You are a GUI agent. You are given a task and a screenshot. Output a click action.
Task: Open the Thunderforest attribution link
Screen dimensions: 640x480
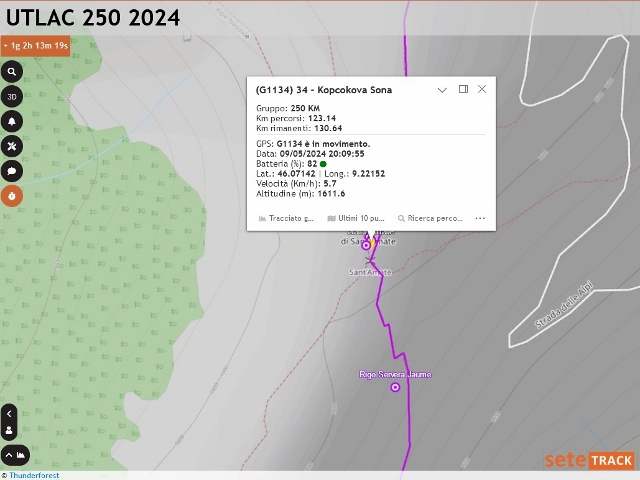pos(34,476)
